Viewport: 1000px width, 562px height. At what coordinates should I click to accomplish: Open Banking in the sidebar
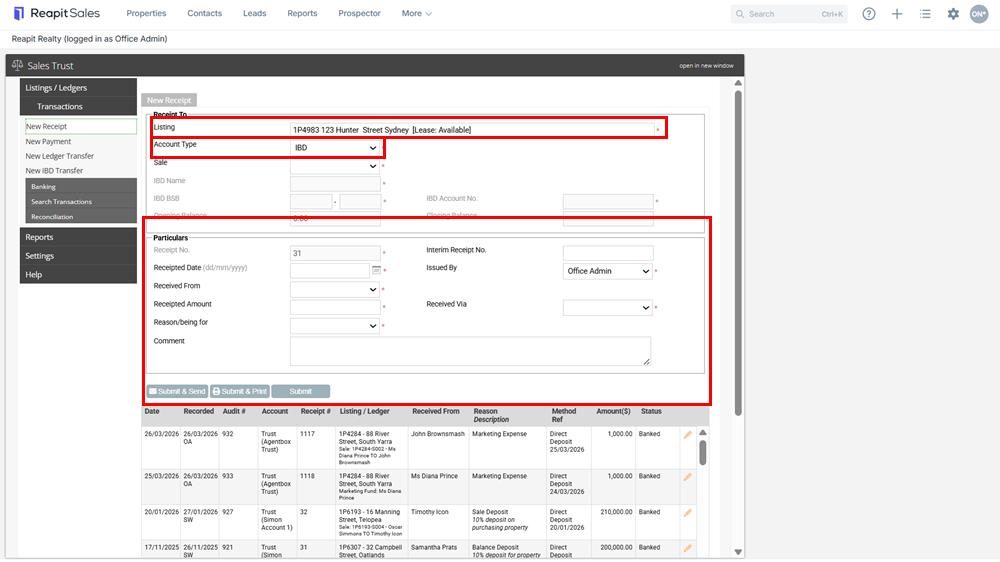coord(81,186)
